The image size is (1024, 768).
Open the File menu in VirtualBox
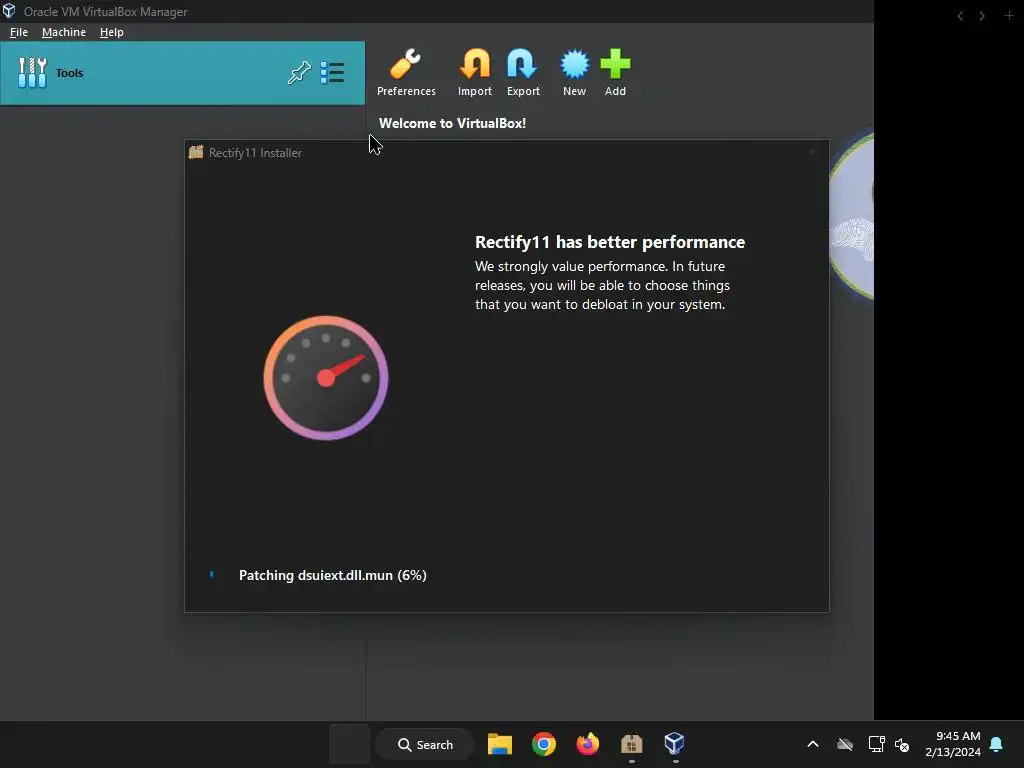(x=19, y=32)
